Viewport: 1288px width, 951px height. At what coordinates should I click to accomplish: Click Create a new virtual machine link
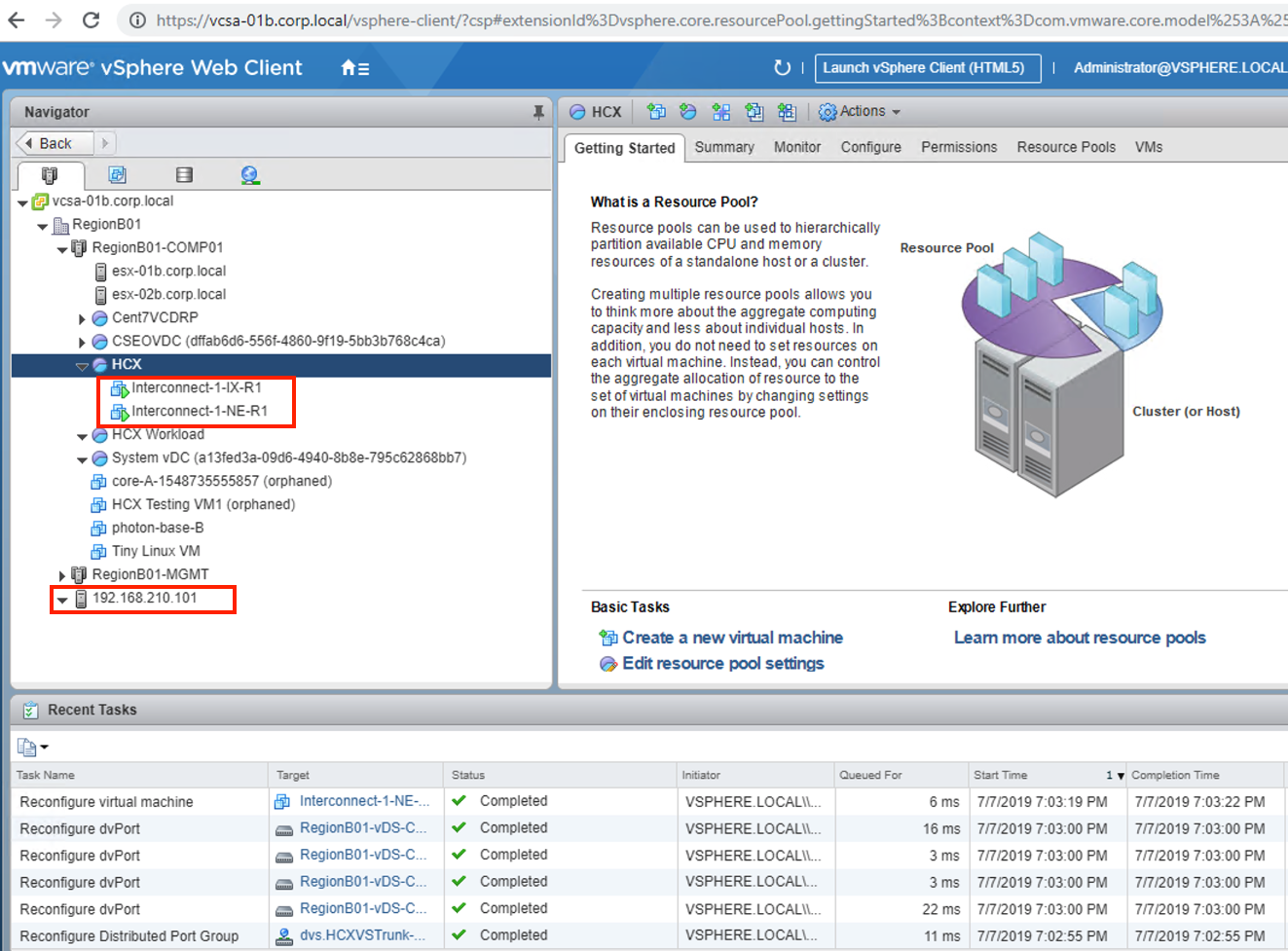click(x=732, y=638)
